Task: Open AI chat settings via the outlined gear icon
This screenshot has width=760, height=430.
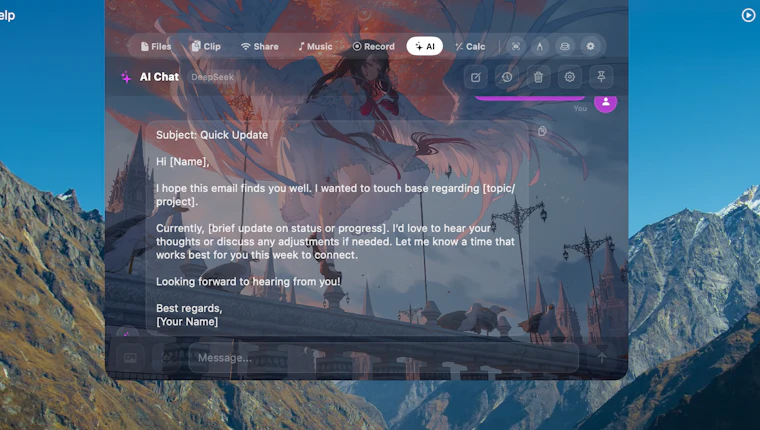Action: click(570, 77)
